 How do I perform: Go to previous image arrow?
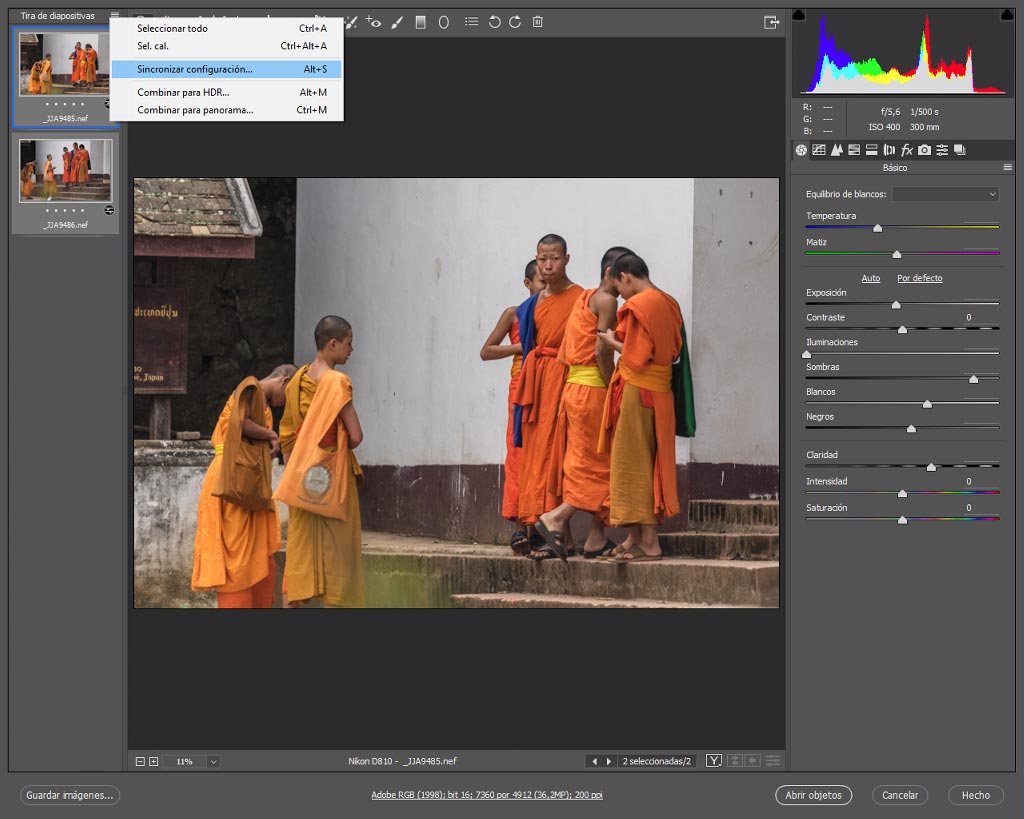(x=594, y=762)
